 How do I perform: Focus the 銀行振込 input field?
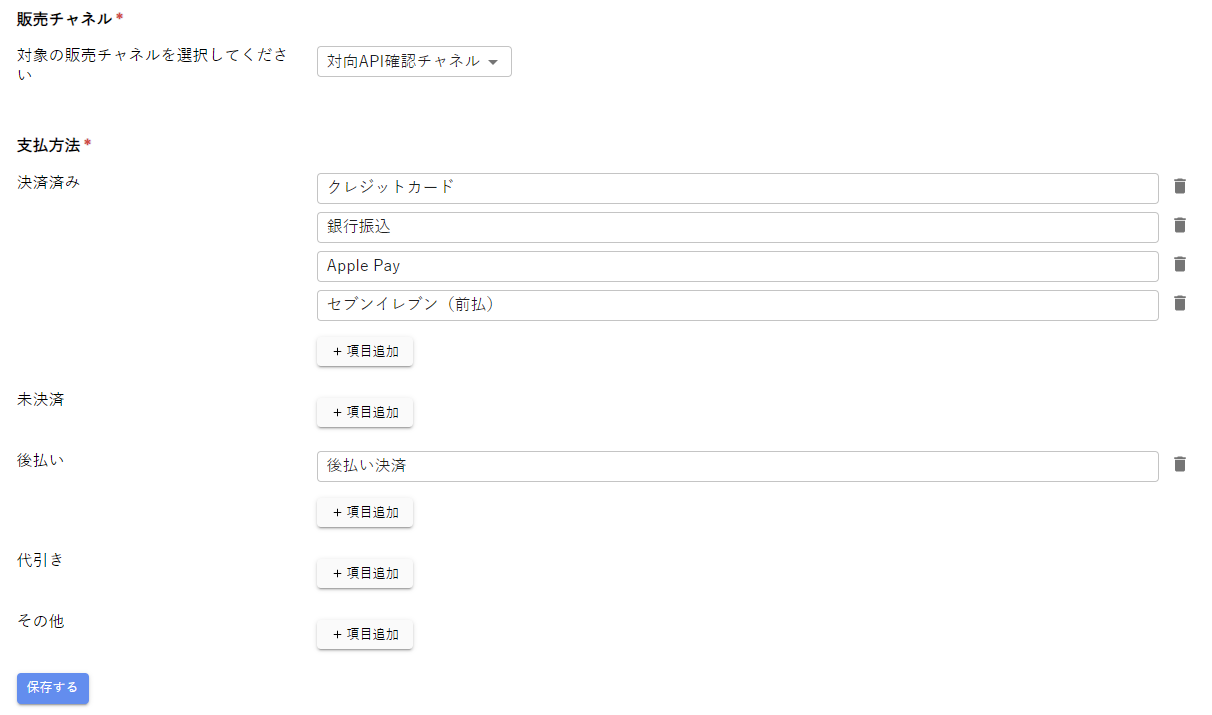[738, 227]
